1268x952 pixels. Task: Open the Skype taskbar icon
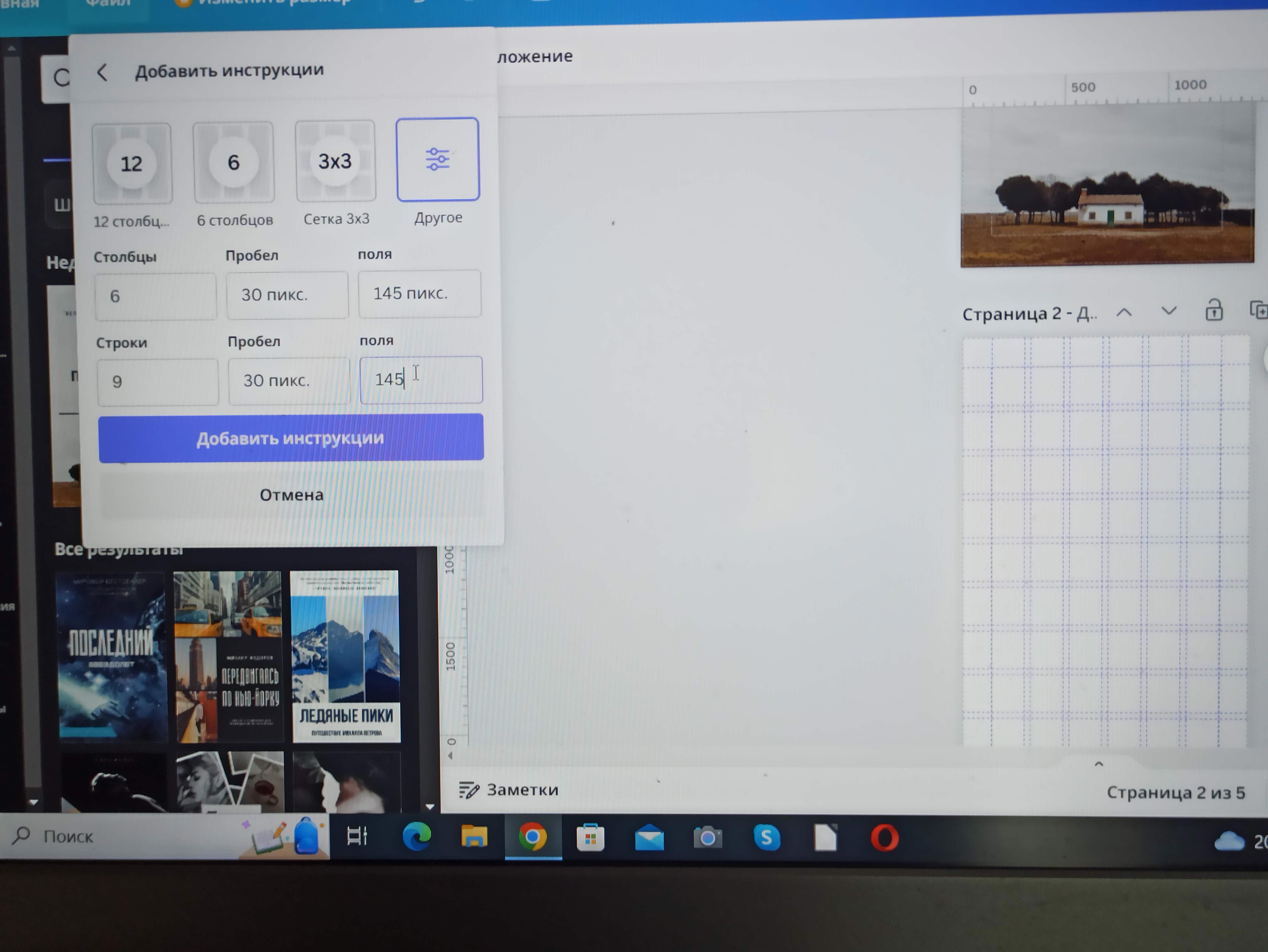[x=766, y=838]
